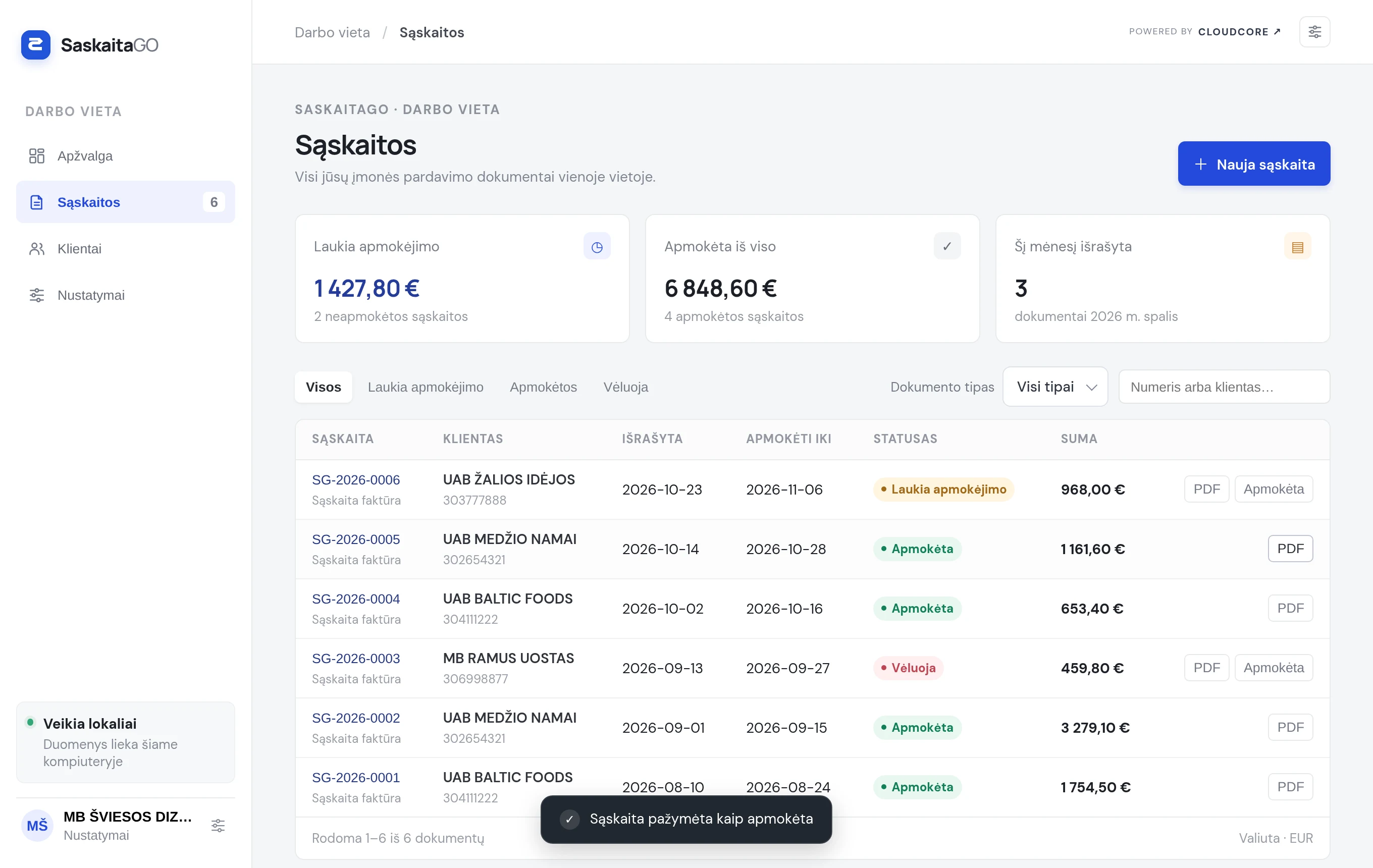Open Nustatymai in sidebar navigation
The image size is (1373, 868).
pos(126,295)
